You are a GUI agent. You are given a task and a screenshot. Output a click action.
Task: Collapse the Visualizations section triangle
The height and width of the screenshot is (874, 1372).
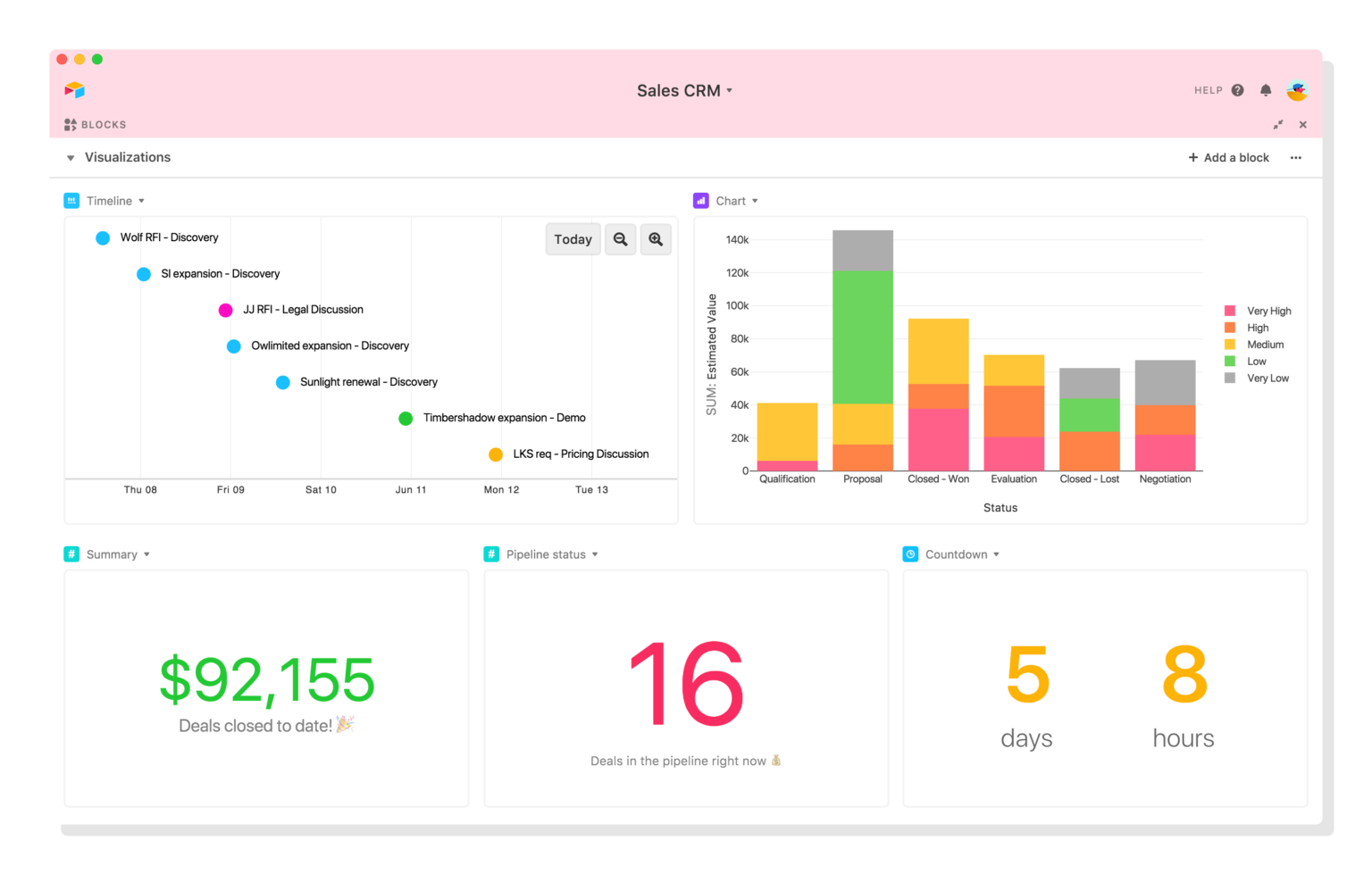point(71,157)
